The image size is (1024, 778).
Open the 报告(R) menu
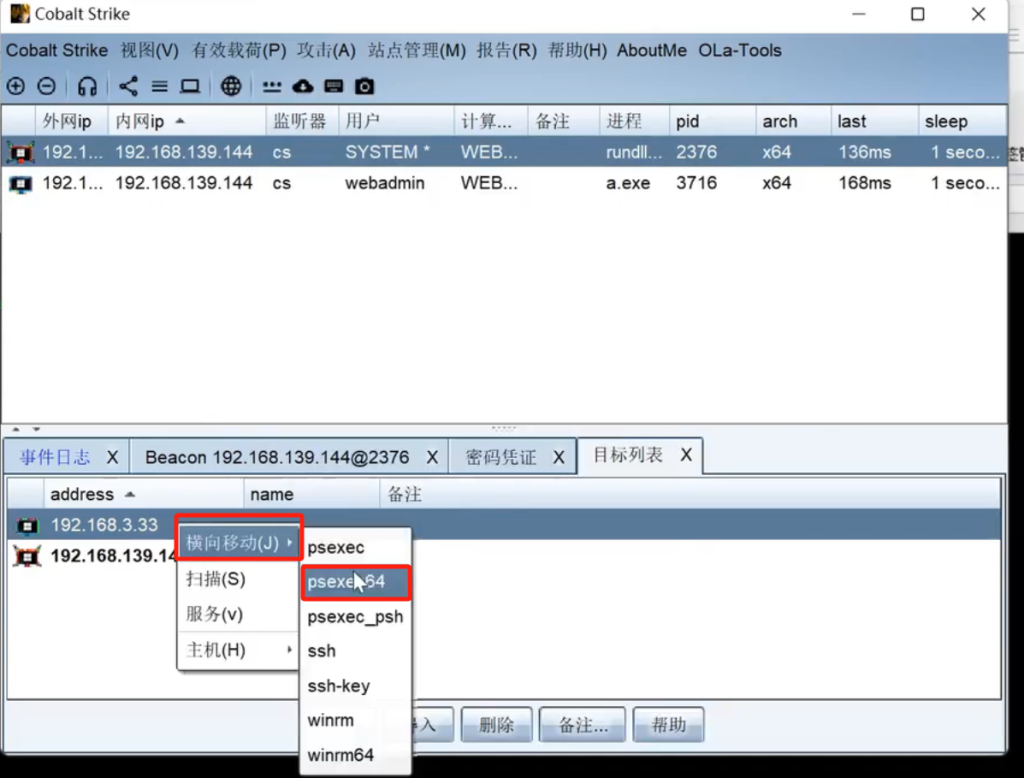coord(507,50)
